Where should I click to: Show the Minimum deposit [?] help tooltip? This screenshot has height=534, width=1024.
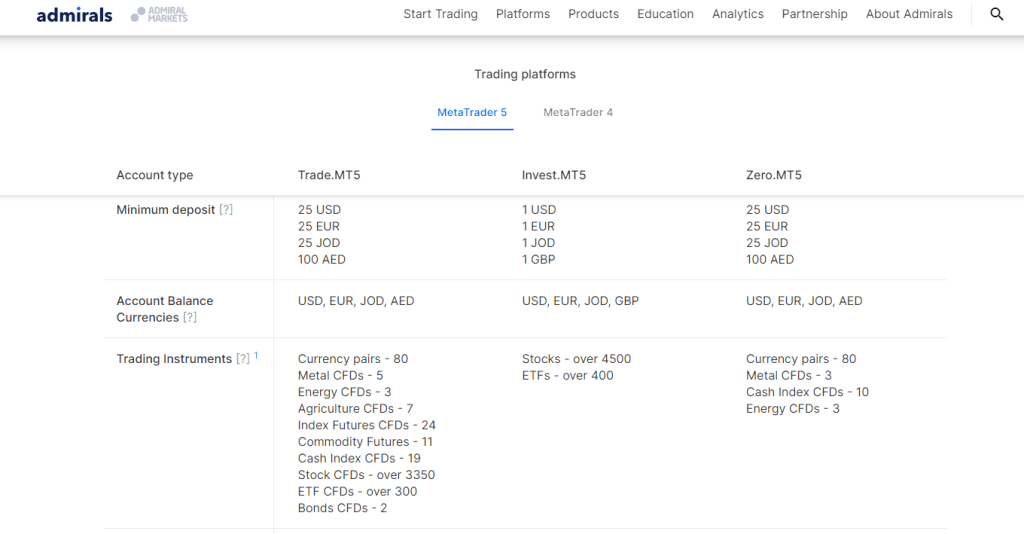click(x=226, y=210)
